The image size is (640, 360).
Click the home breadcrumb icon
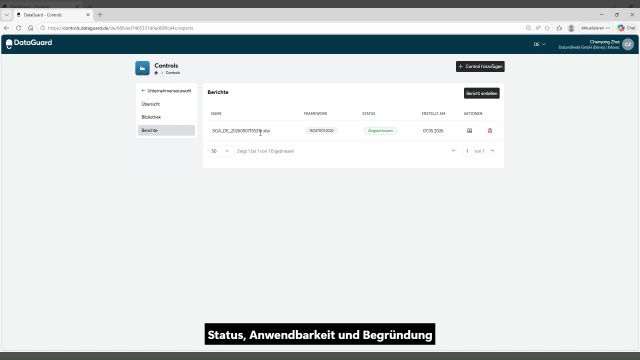156,73
